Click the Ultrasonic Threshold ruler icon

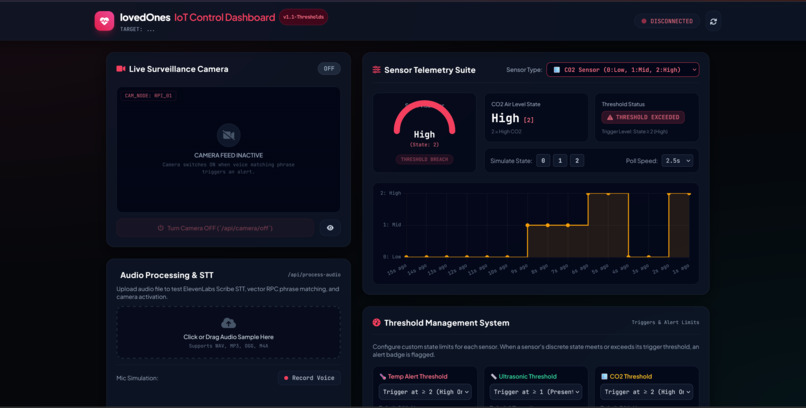(x=493, y=377)
